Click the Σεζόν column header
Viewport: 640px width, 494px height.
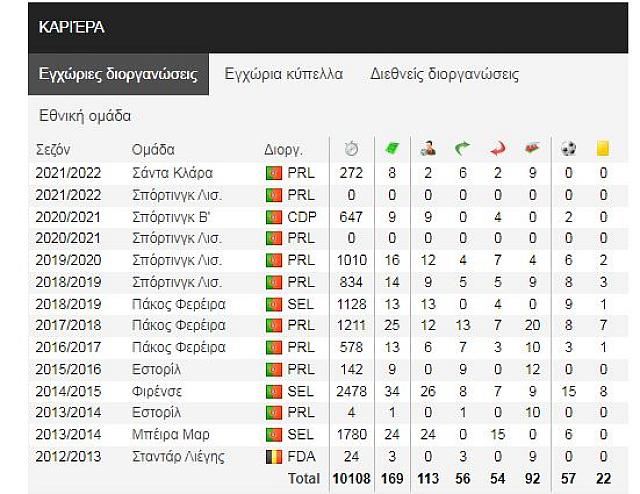click(x=53, y=150)
